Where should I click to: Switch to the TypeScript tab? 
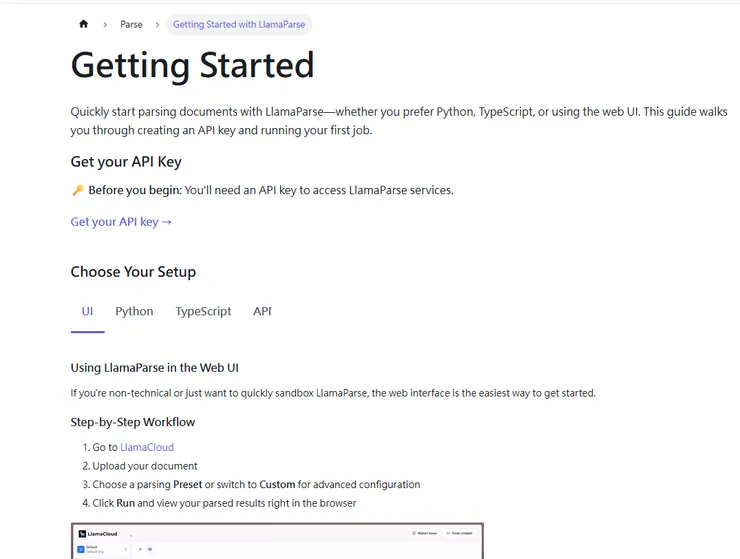(203, 312)
